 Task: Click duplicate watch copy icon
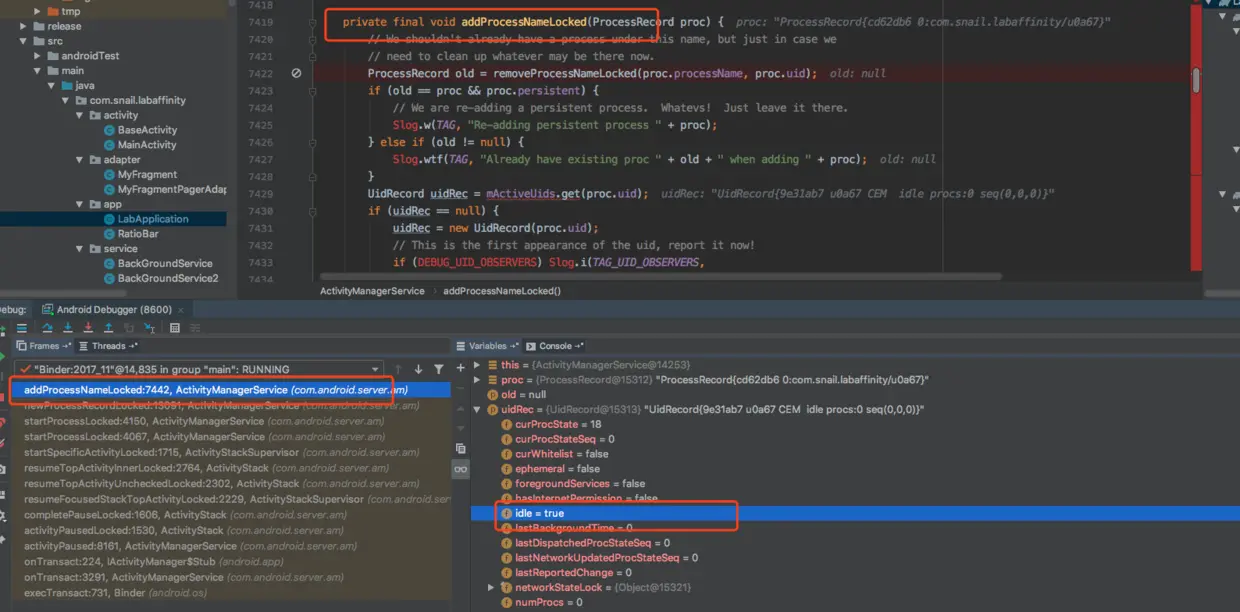[x=460, y=448]
